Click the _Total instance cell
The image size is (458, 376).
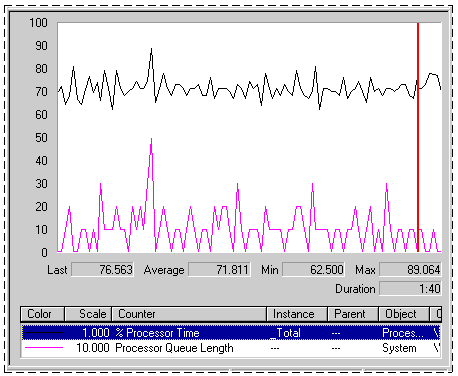tap(288, 333)
